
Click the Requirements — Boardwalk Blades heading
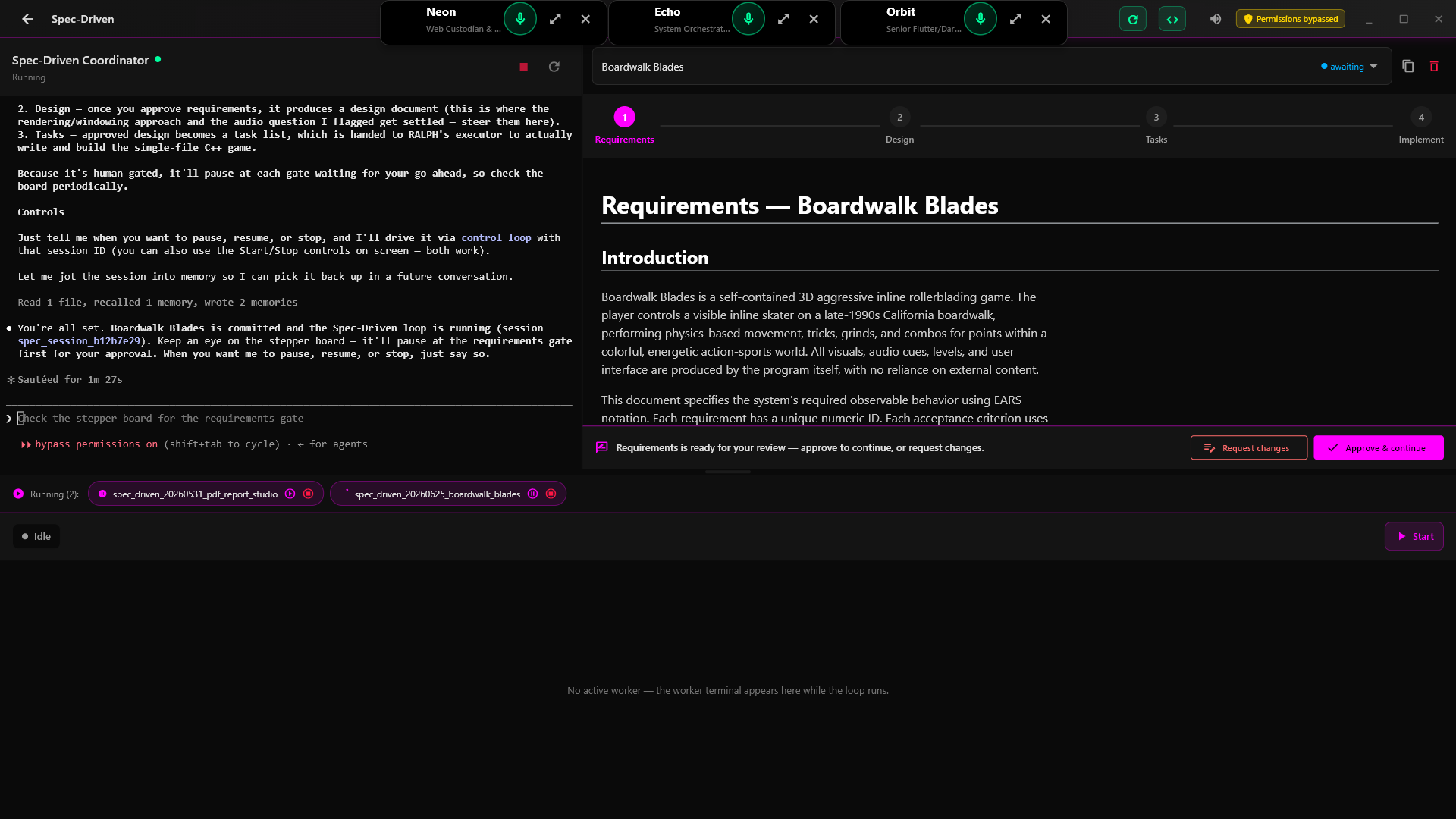pyautogui.click(x=799, y=206)
